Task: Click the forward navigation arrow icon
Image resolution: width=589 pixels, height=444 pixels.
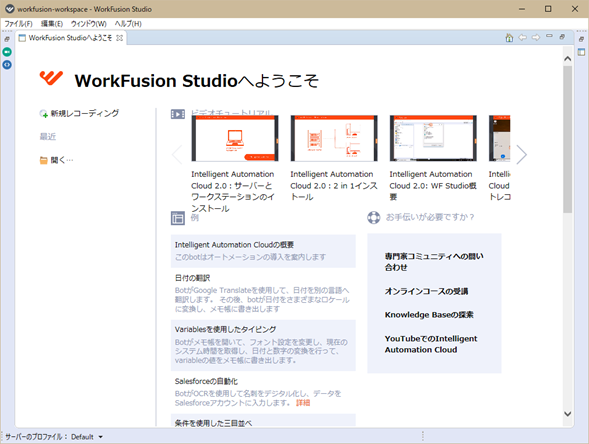Action: (536, 38)
